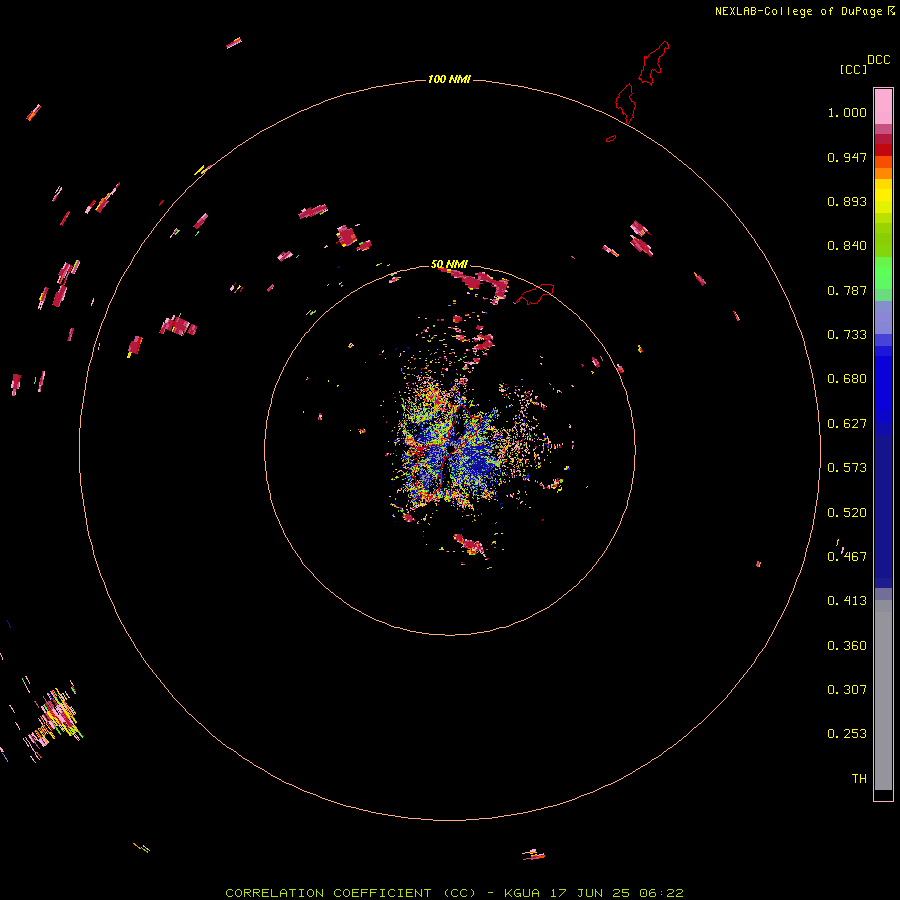This screenshot has height=900, width=900.
Task: Click the 0.253 color scale value
Action: point(847,734)
